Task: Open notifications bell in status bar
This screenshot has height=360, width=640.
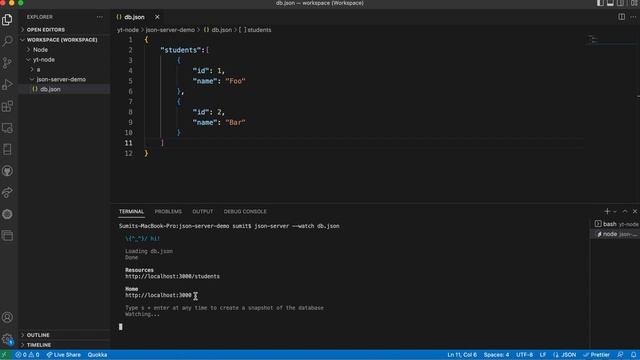Action: [633, 355]
